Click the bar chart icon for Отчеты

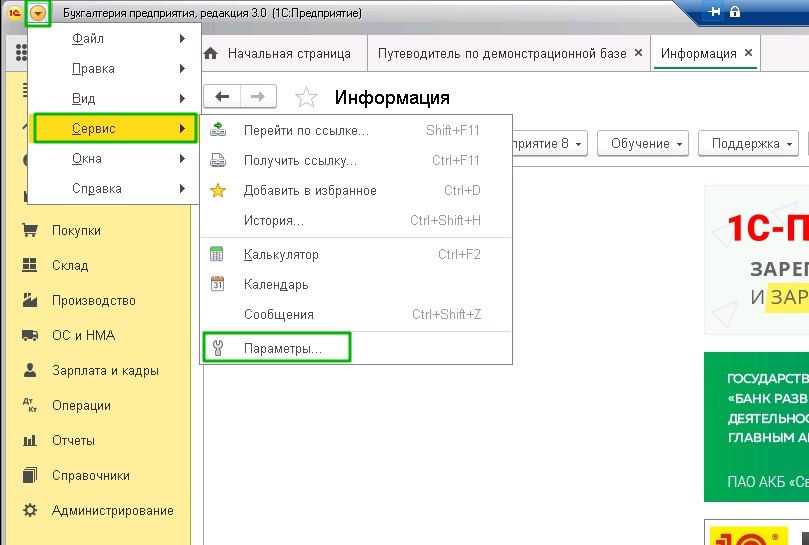[30, 440]
